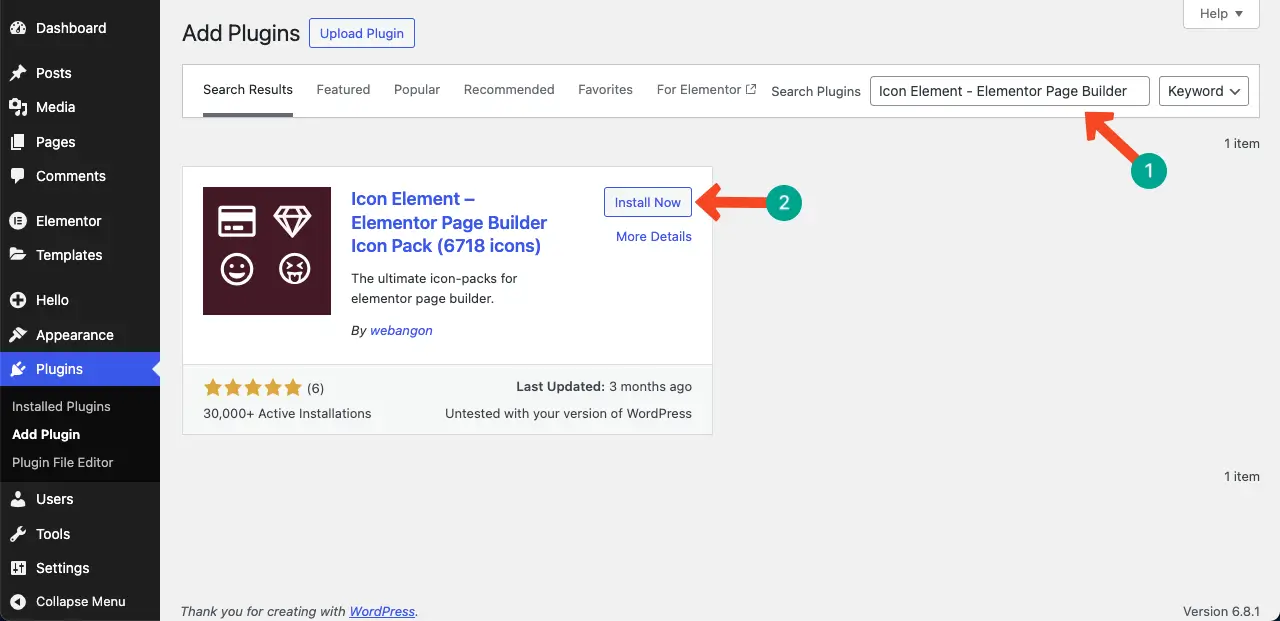Click Install Now for Icon Element
Image resolution: width=1280 pixels, height=621 pixels.
tap(648, 202)
